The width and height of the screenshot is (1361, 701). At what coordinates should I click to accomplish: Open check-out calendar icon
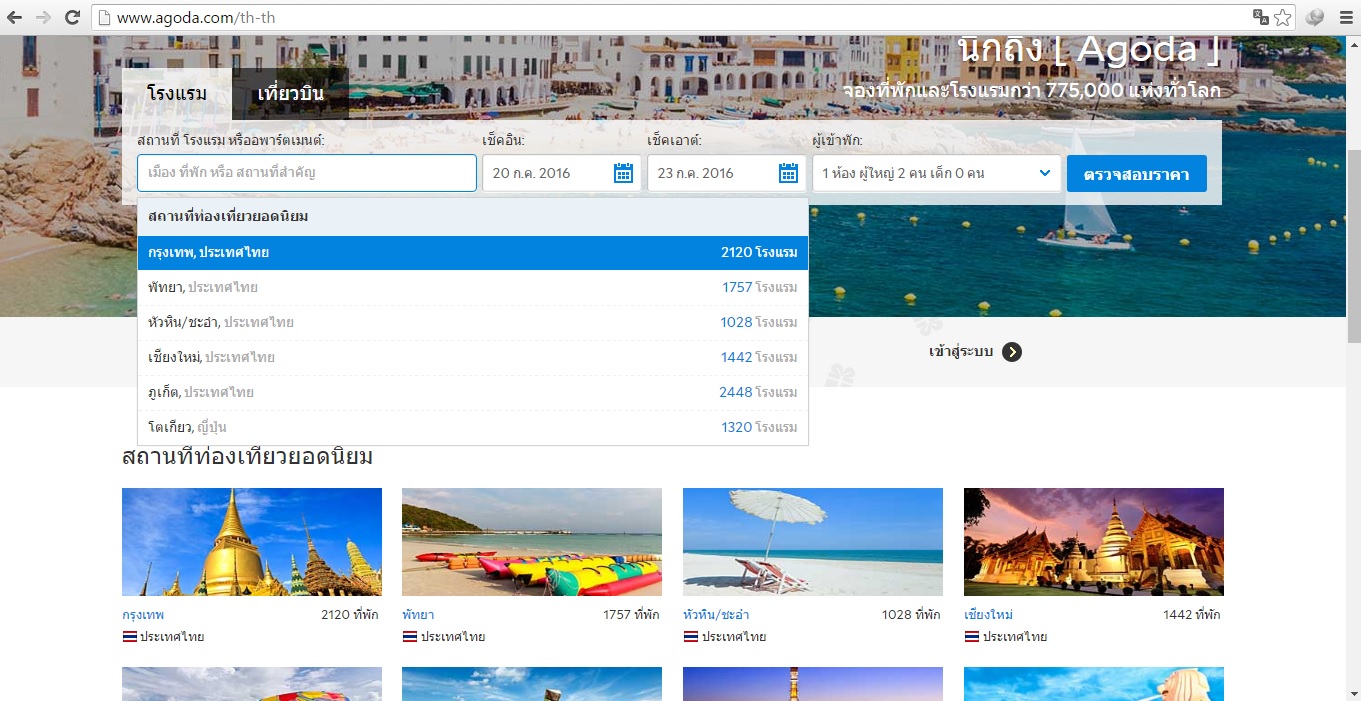point(788,173)
